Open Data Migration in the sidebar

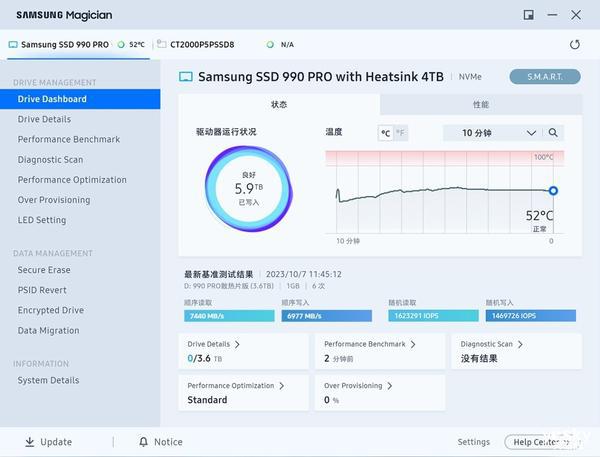pyautogui.click(x=49, y=331)
